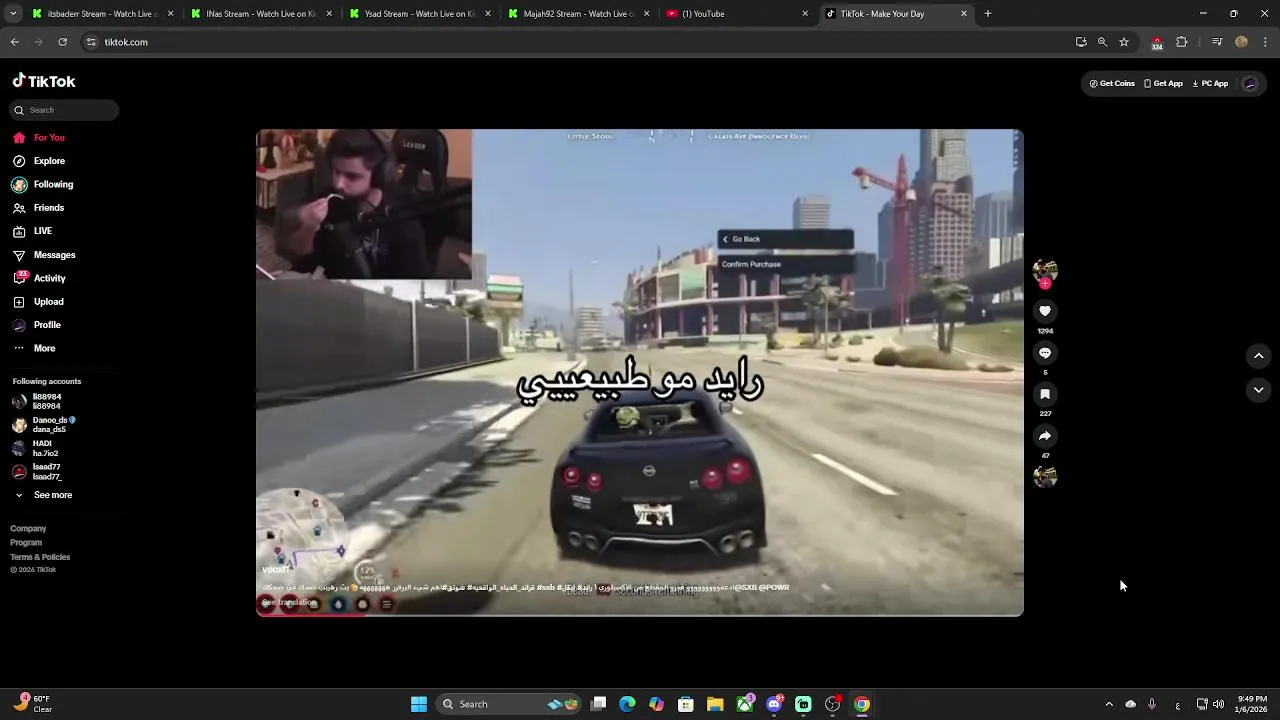Switch to Ysad Stream tab
1280x720 pixels.
[418, 14]
